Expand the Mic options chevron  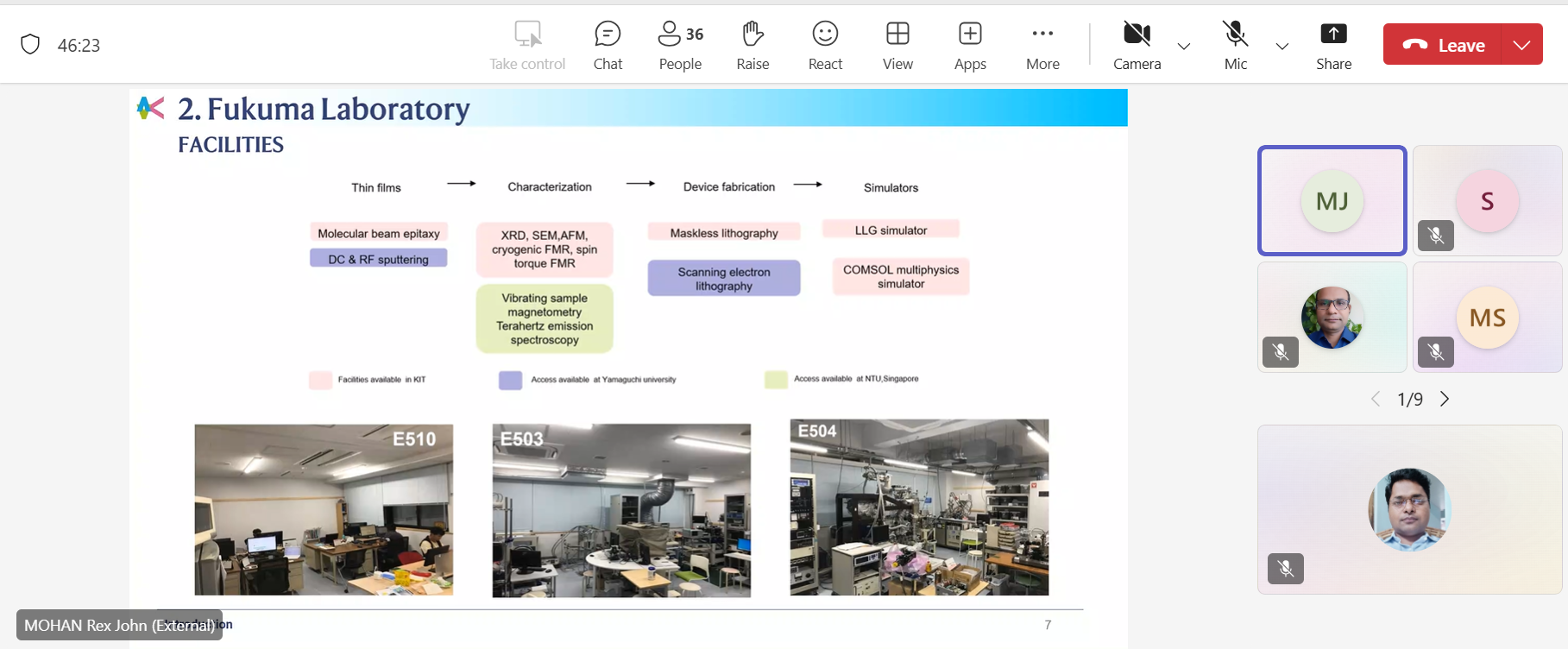(x=1282, y=47)
